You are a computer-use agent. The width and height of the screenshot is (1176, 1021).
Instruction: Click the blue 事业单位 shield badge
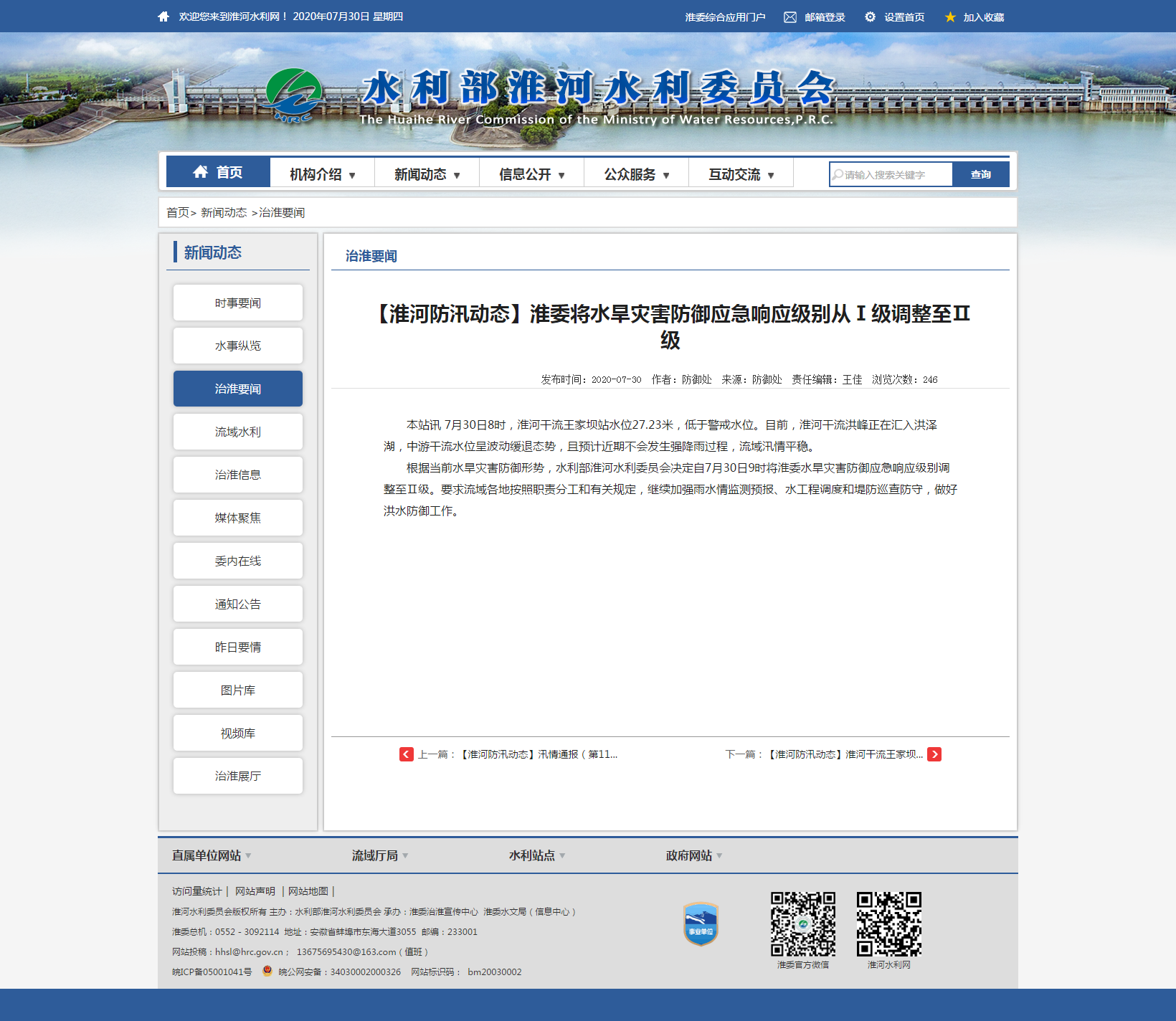701,924
